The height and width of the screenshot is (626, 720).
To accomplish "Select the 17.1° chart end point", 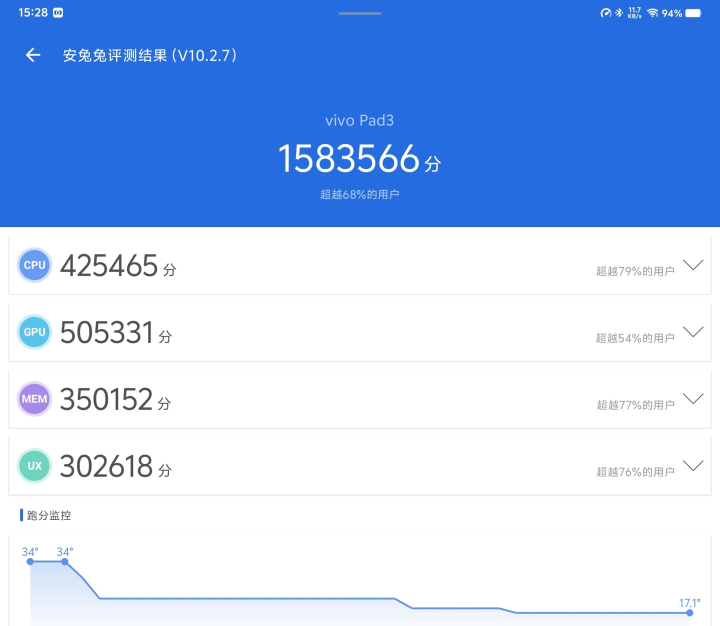I will [x=690, y=613].
